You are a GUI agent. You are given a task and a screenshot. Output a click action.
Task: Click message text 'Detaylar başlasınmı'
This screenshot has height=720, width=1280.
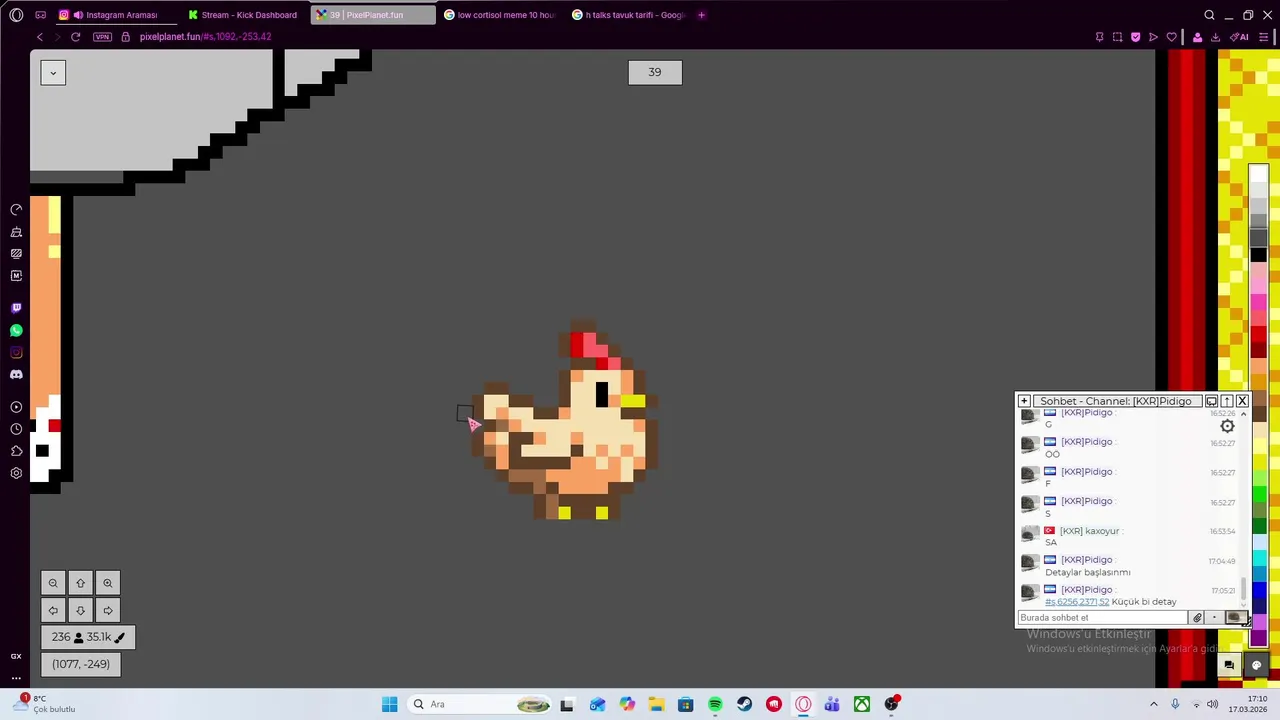(1088, 572)
